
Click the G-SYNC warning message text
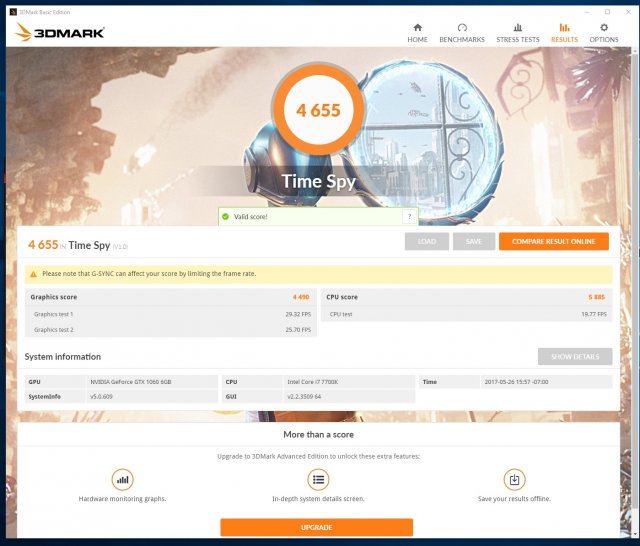tap(149, 274)
